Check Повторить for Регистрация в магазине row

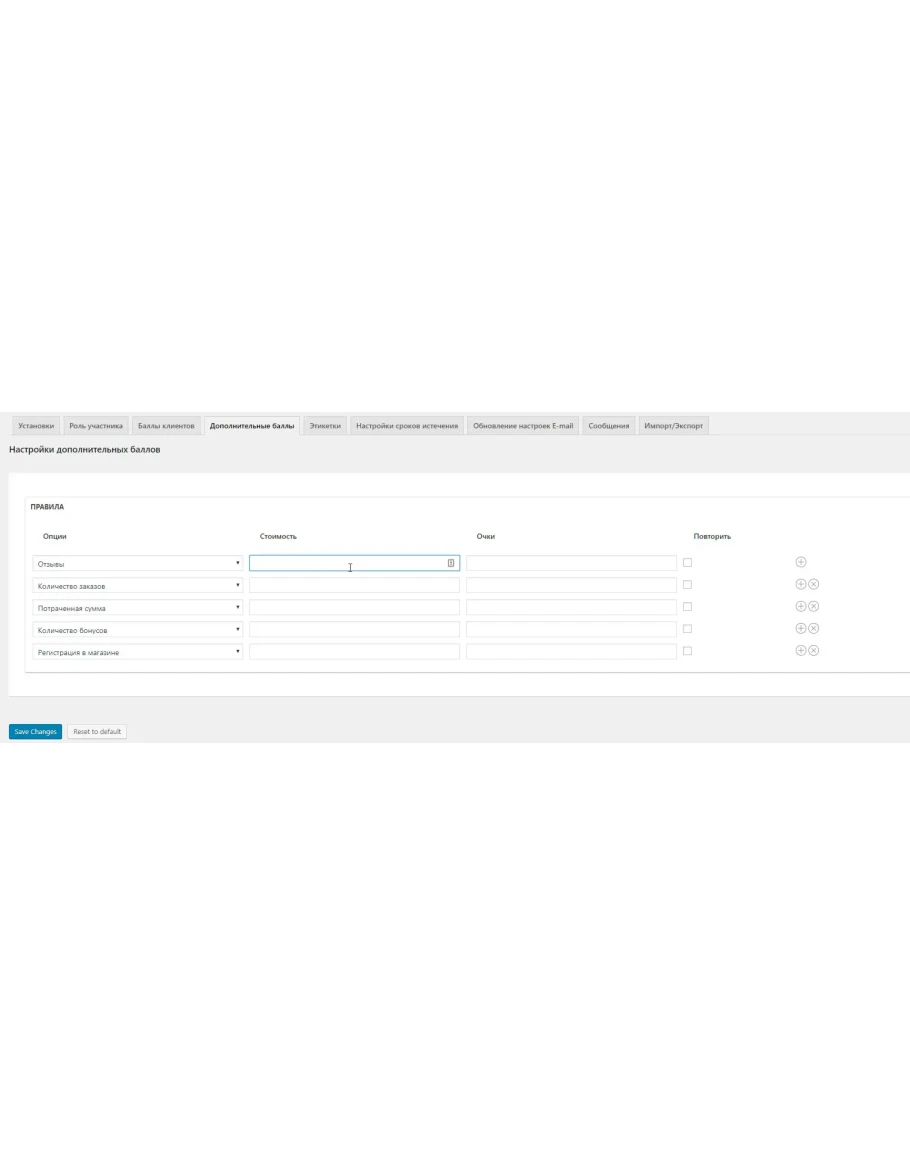[687, 651]
